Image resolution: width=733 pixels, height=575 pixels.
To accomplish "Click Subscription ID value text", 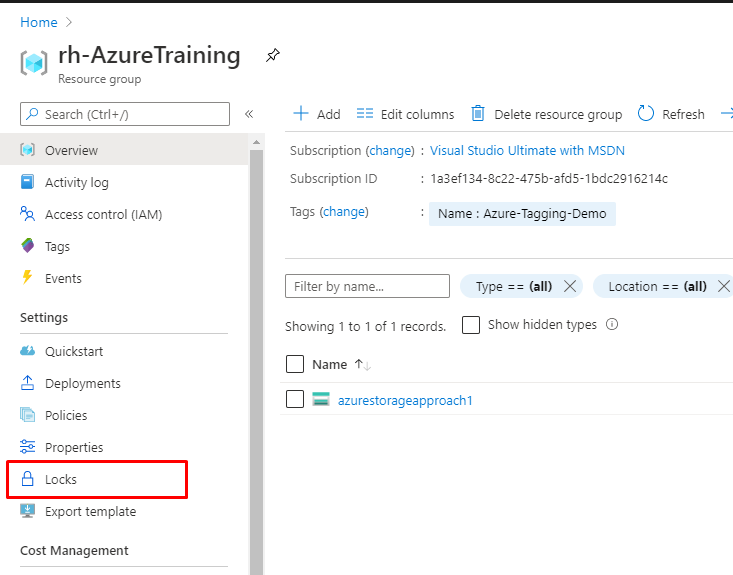I will pyautogui.click(x=549, y=179).
